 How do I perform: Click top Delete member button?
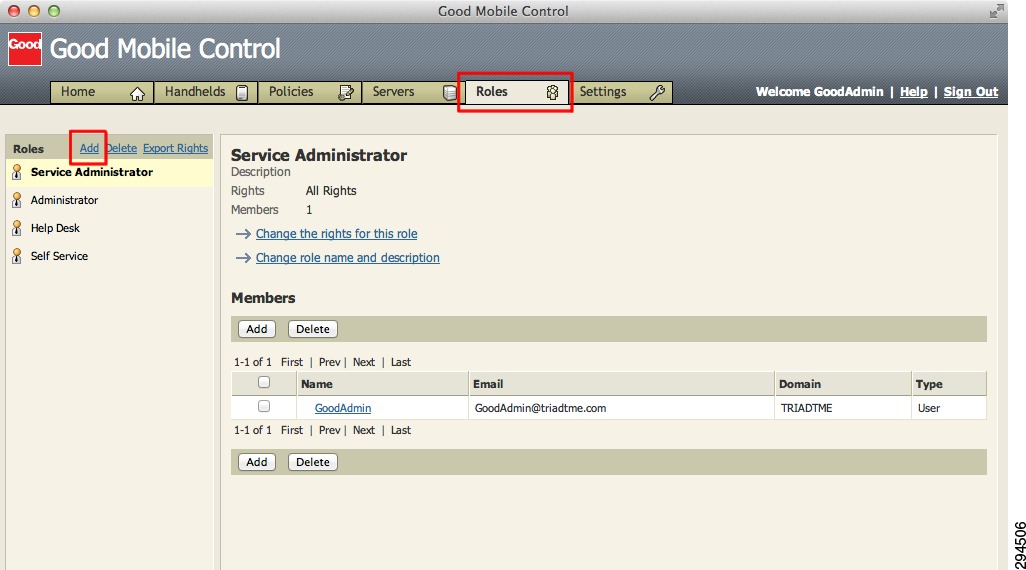(x=313, y=329)
